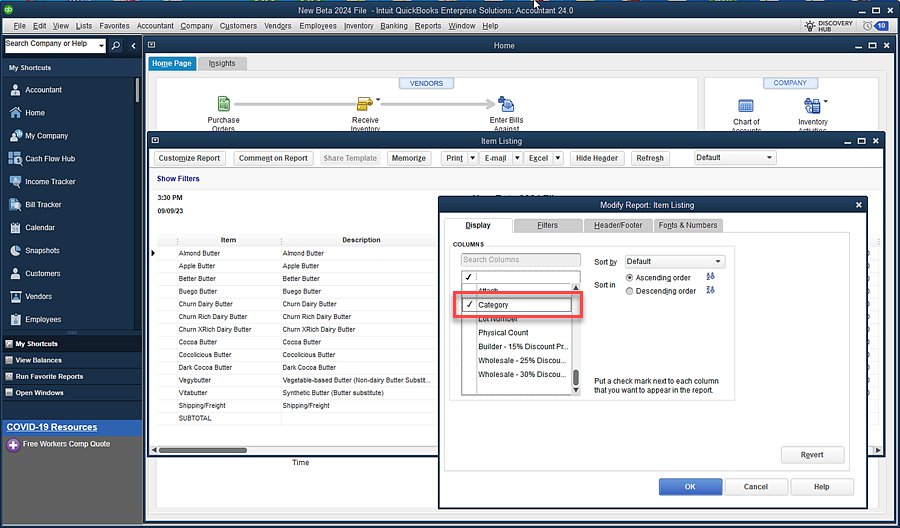900x528 pixels.
Task: Switch to the Filters tab
Action: point(547,225)
